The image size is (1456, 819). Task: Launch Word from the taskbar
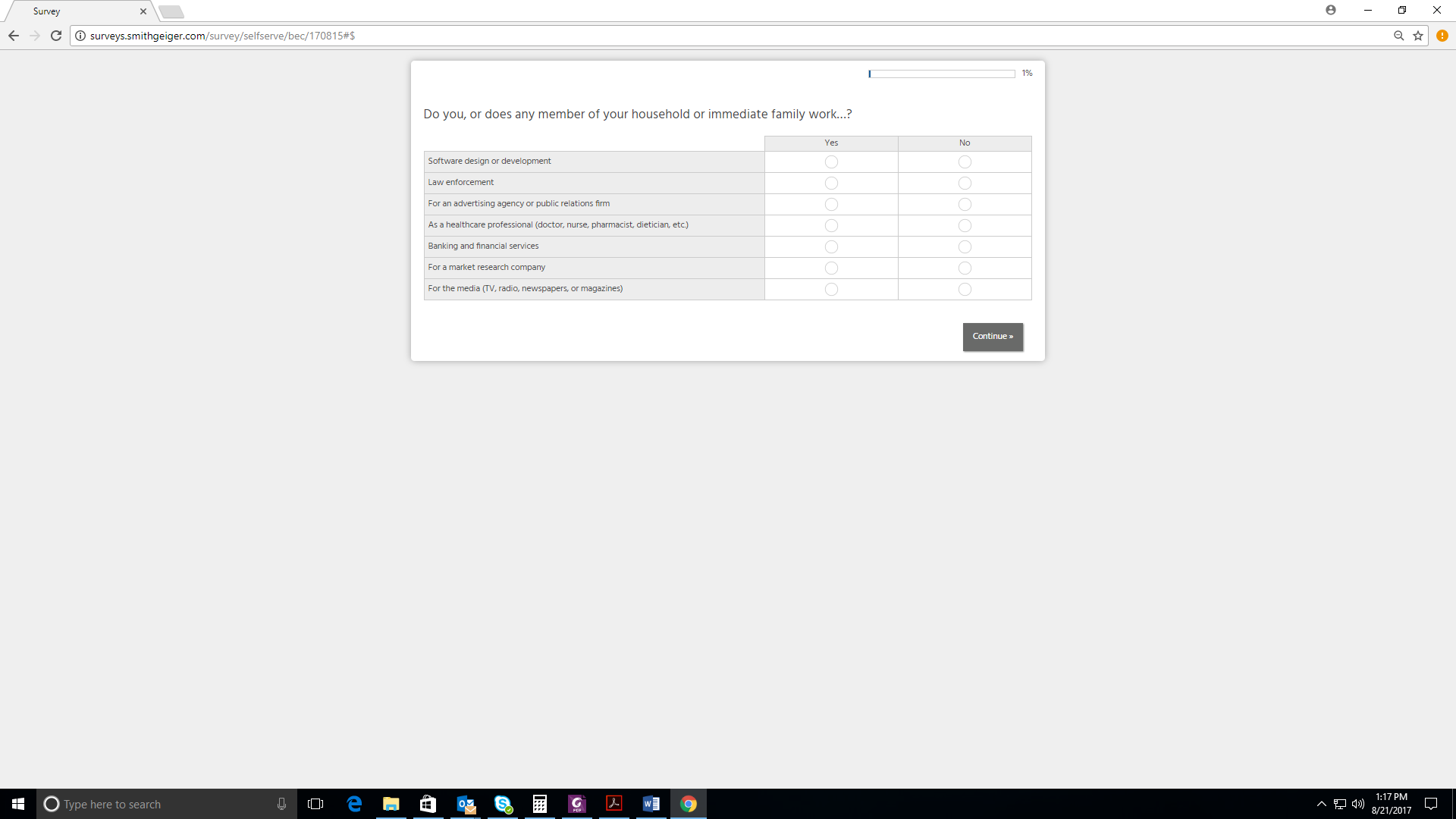(651, 804)
